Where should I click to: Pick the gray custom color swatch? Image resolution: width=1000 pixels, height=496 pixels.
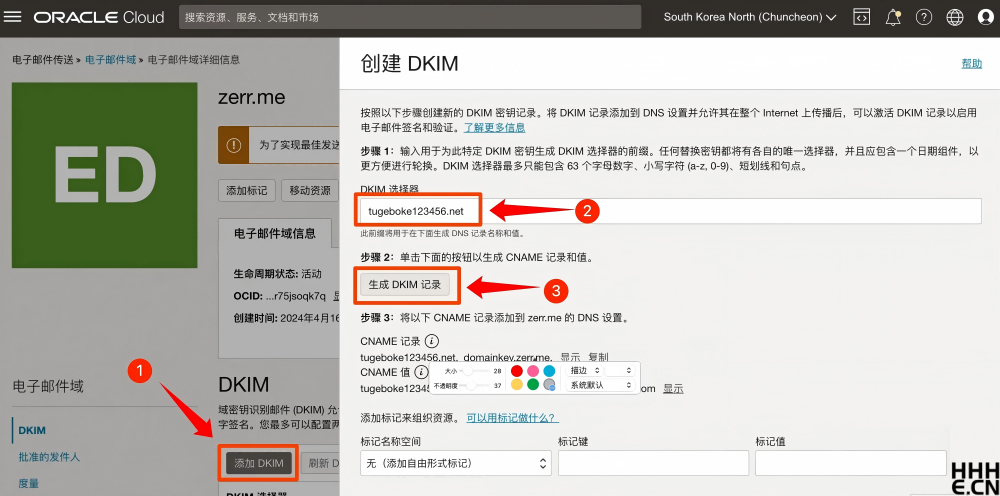click(x=549, y=384)
